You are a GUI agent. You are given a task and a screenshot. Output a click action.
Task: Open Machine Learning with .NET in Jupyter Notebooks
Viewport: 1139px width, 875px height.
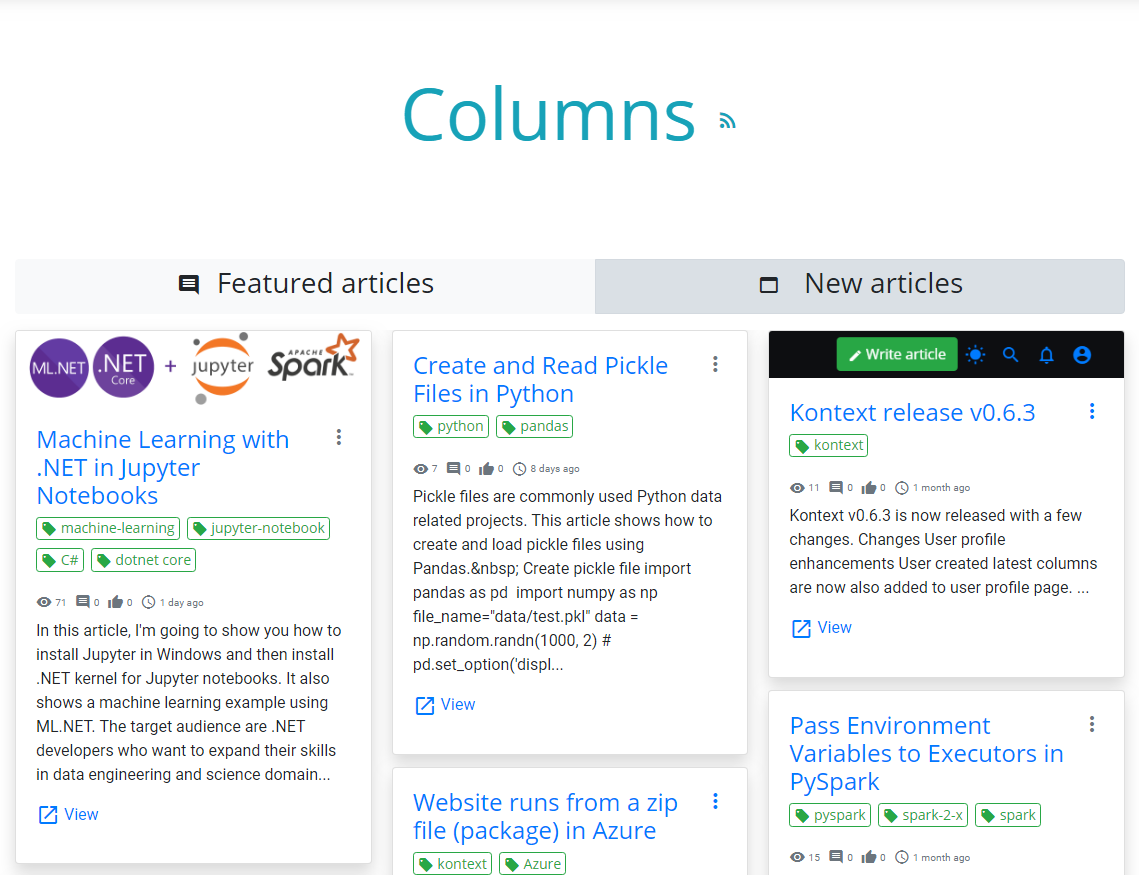point(163,468)
